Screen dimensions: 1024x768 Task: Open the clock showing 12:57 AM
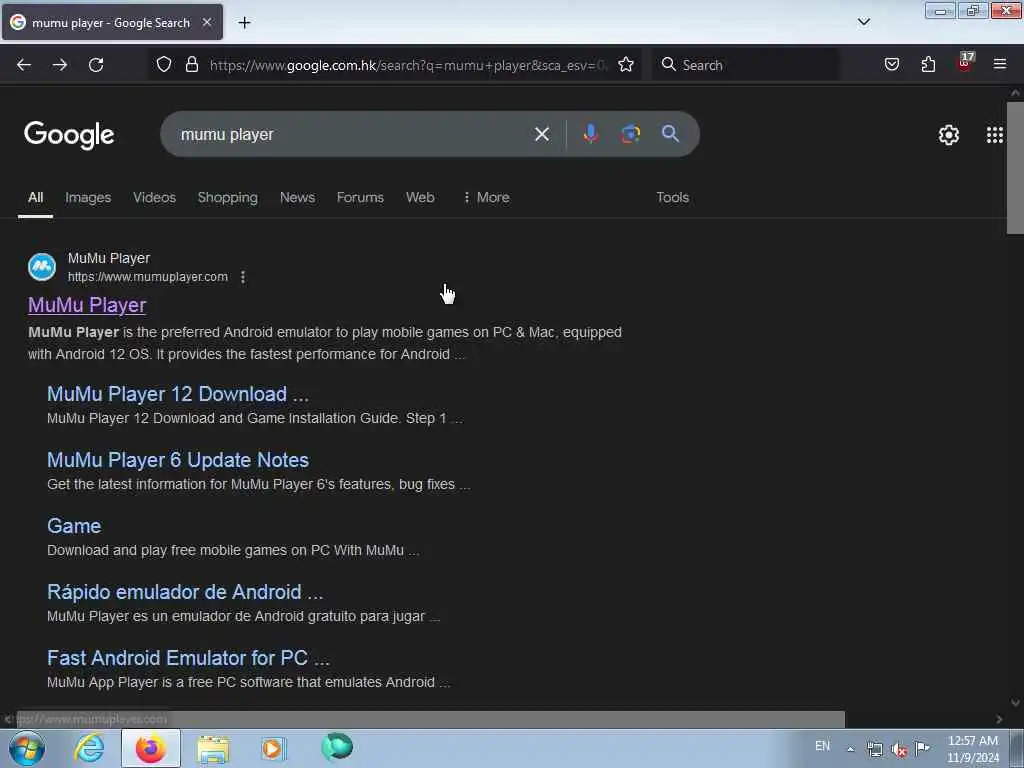tap(973, 749)
